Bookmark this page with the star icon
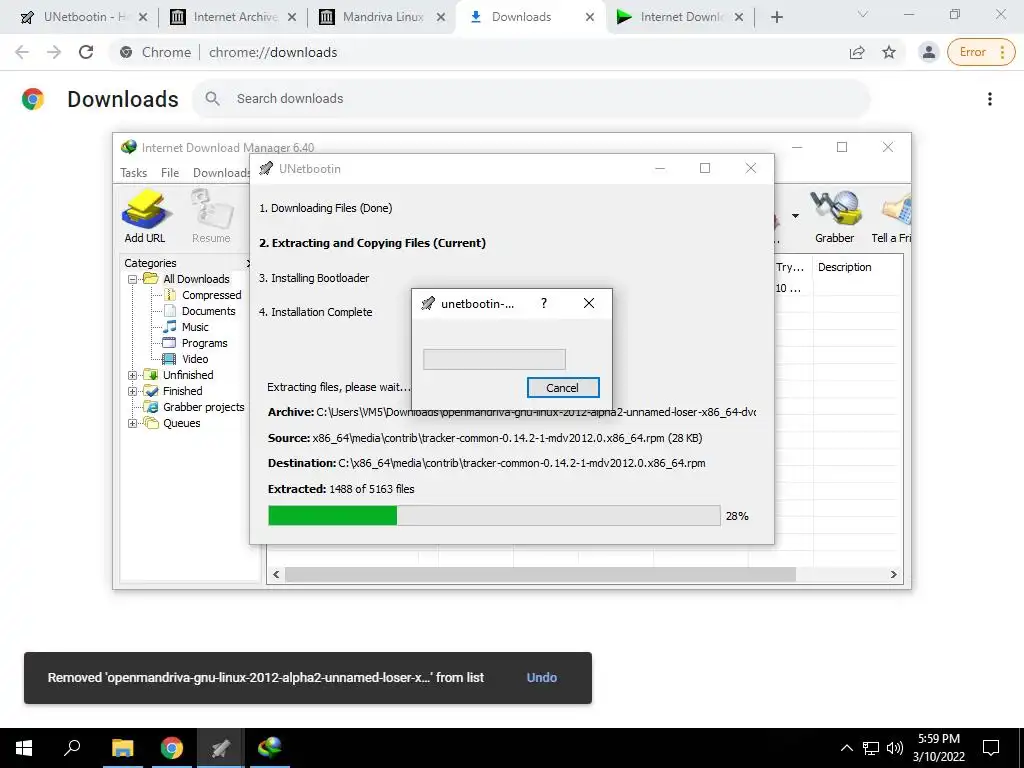This screenshot has height=768, width=1024. pos(889,52)
